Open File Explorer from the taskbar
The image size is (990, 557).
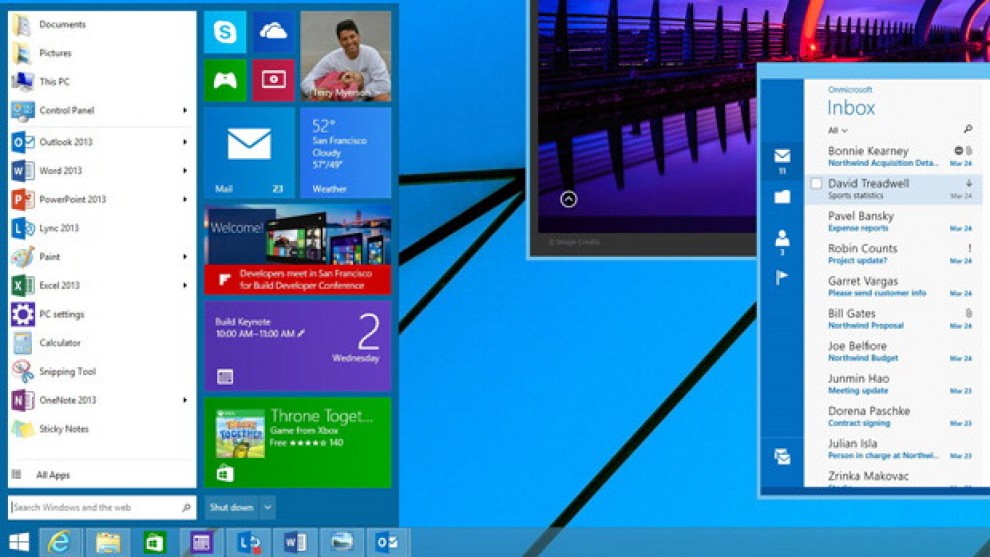107,542
